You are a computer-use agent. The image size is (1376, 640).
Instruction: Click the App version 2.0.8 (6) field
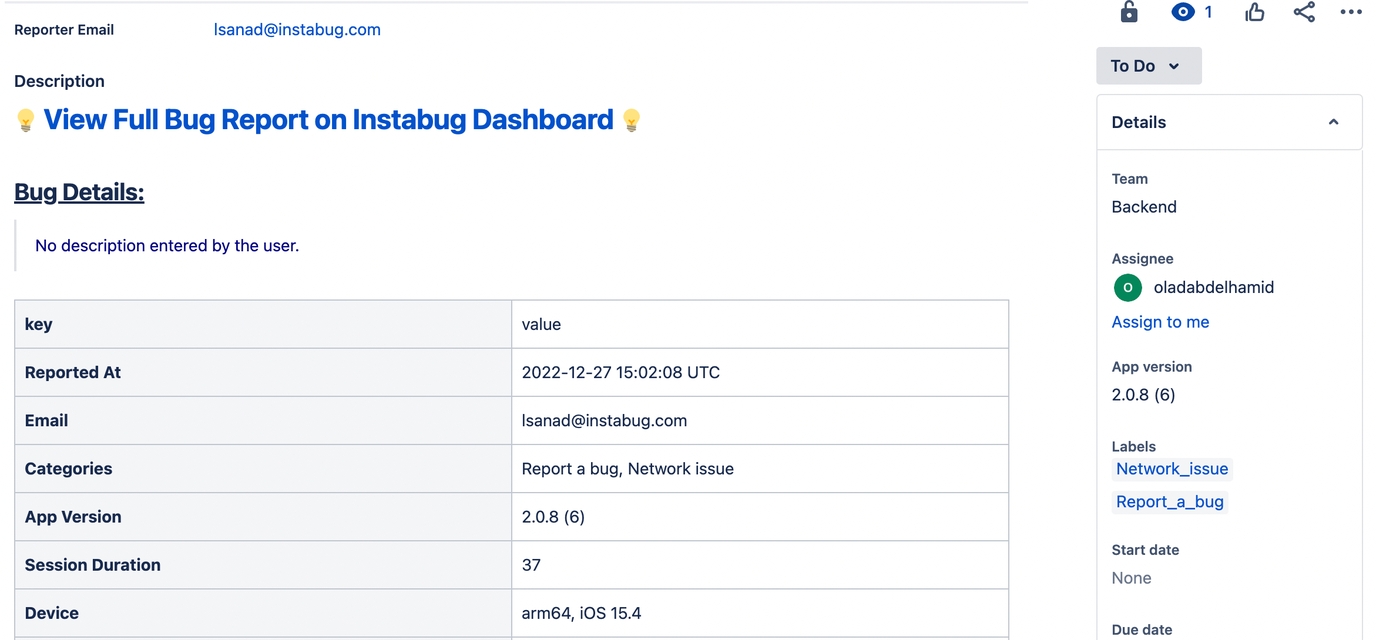1143,395
